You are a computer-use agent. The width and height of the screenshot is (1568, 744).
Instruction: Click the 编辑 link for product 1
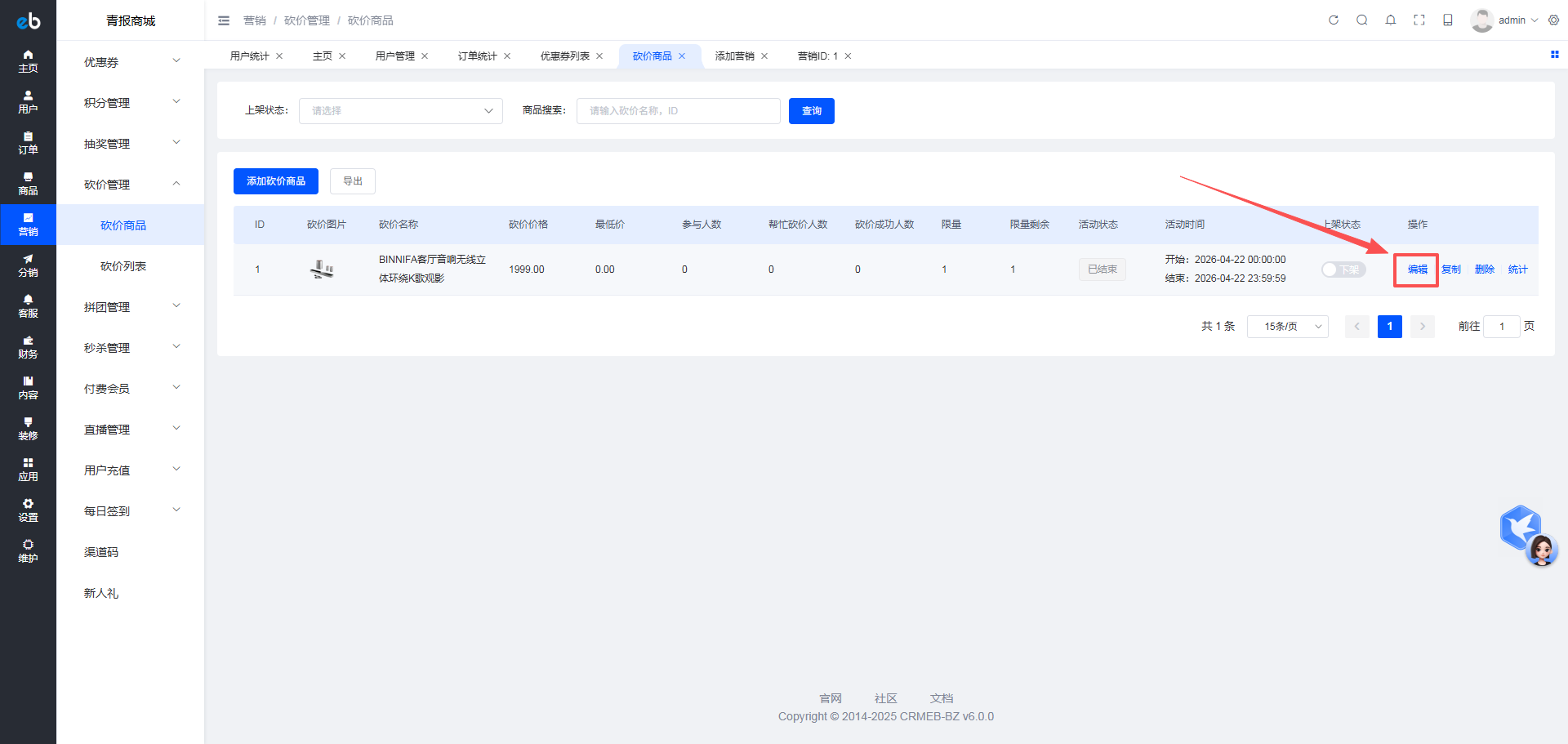point(1417,270)
